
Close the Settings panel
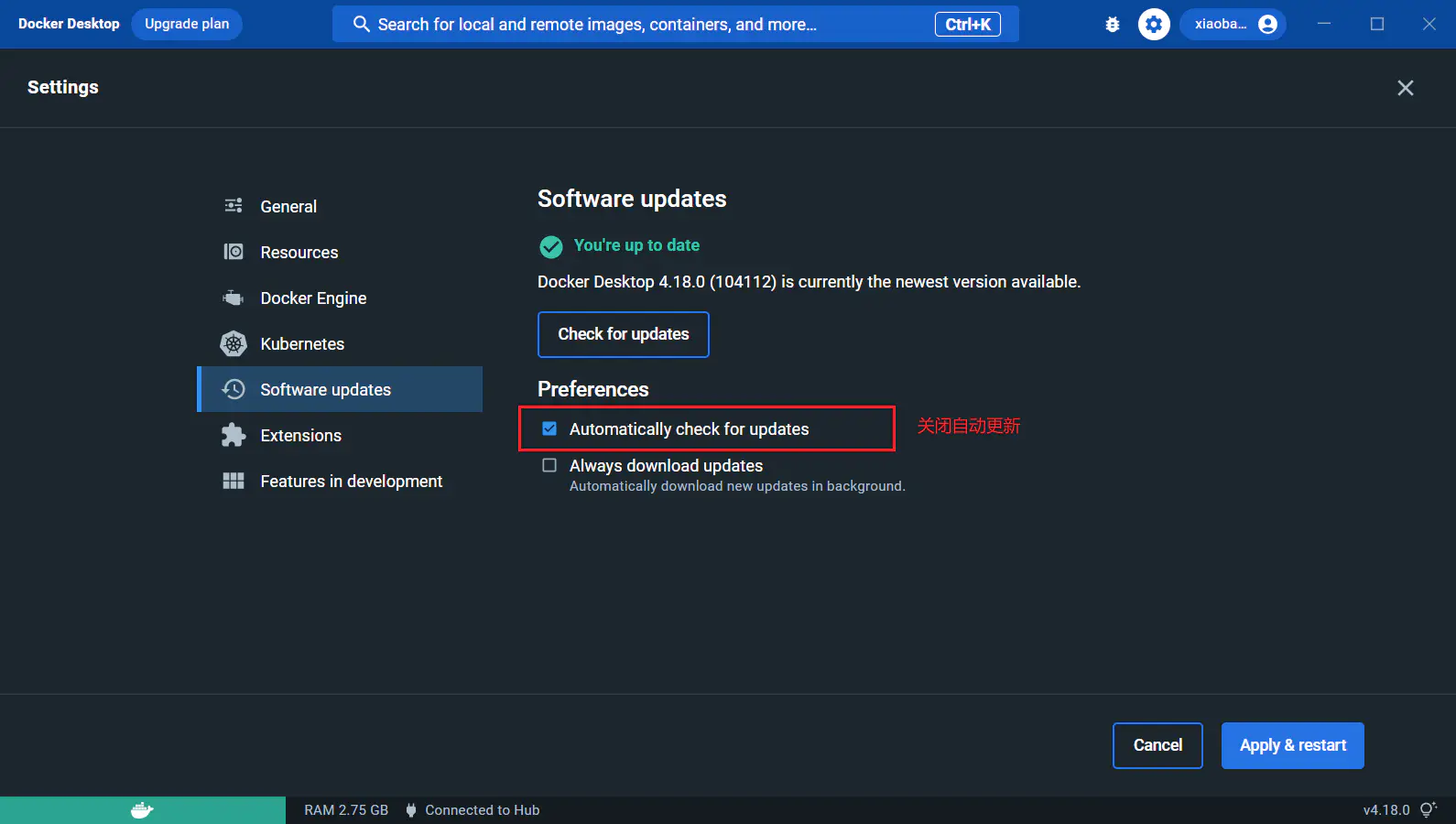tap(1406, 88)
